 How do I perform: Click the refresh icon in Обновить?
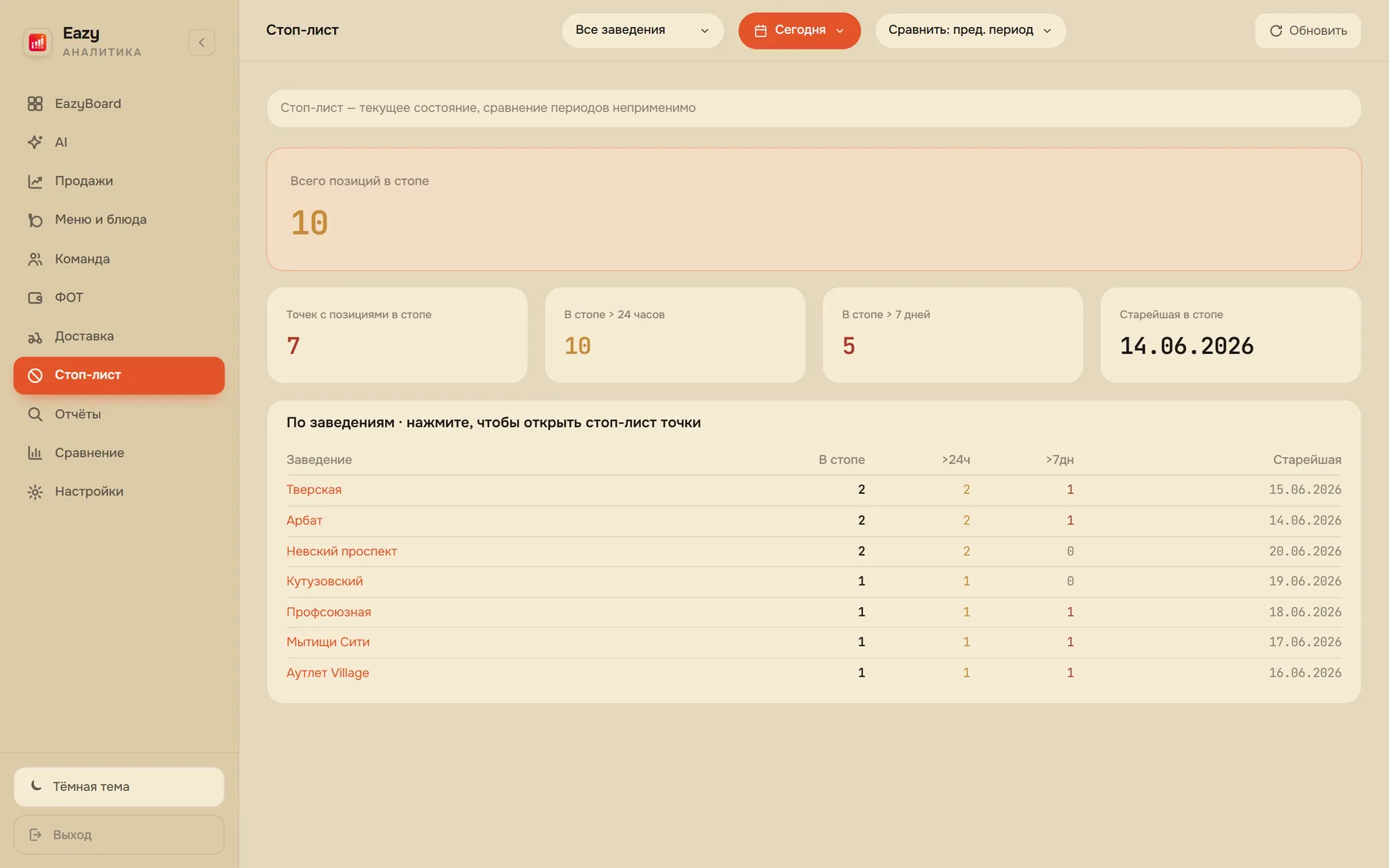point(1276,31)
